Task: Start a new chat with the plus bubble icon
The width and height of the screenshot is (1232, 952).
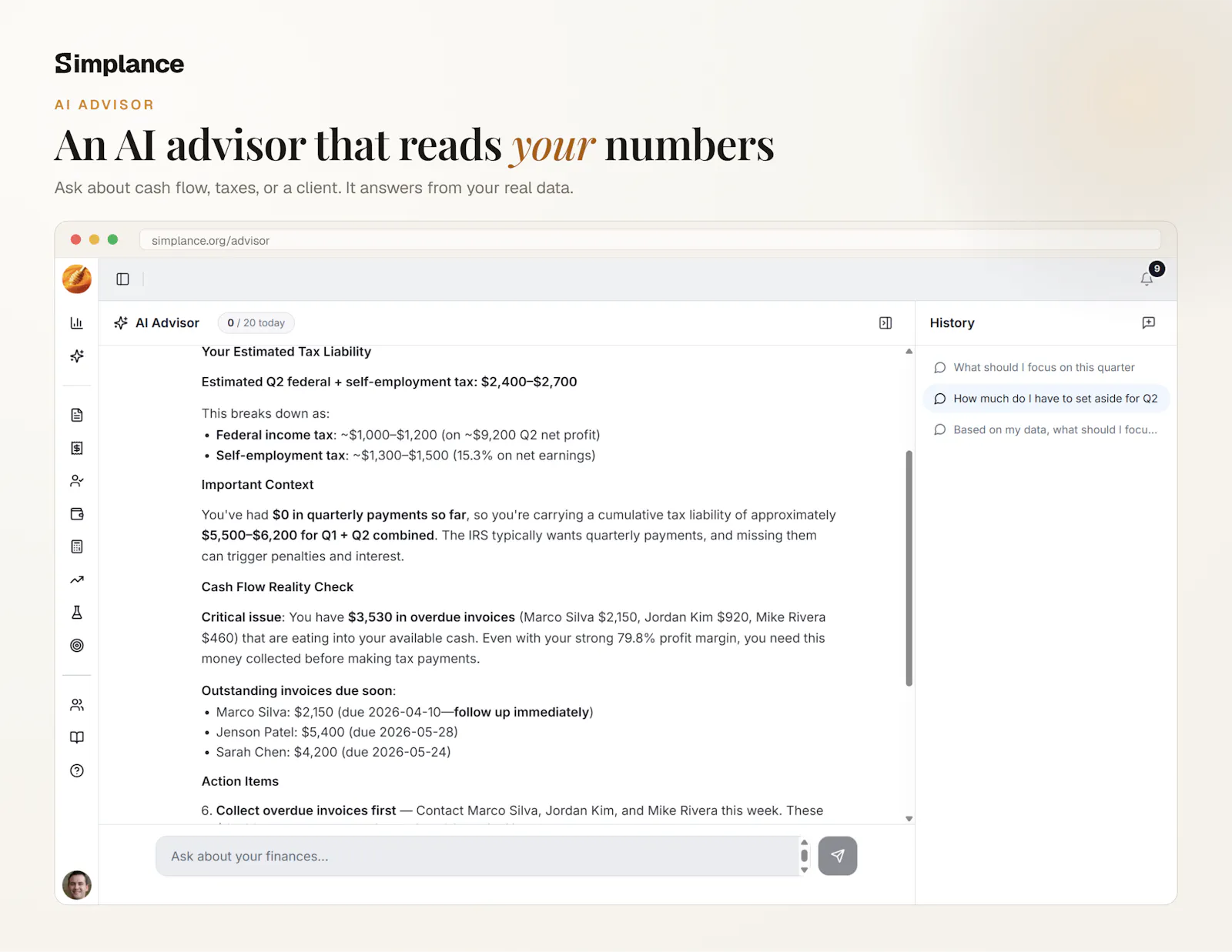Action: pos(1149,323)
